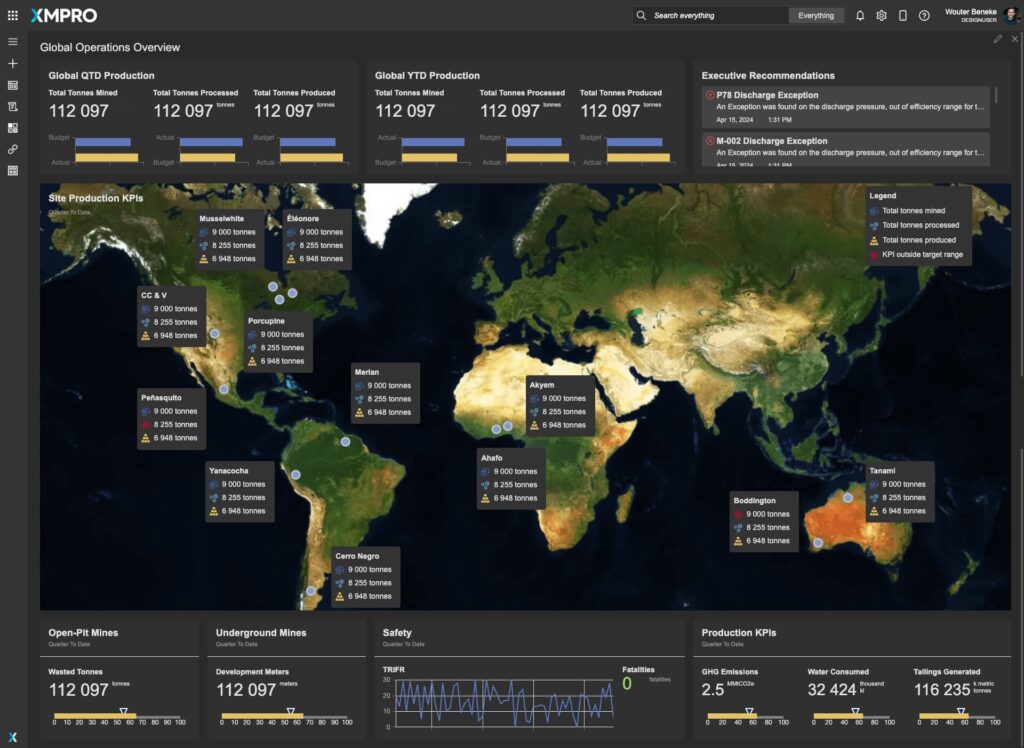Click the Wasted Tonnes gauge marker
This screenshot has width=1024, height=748.
(x=123, y=711)
